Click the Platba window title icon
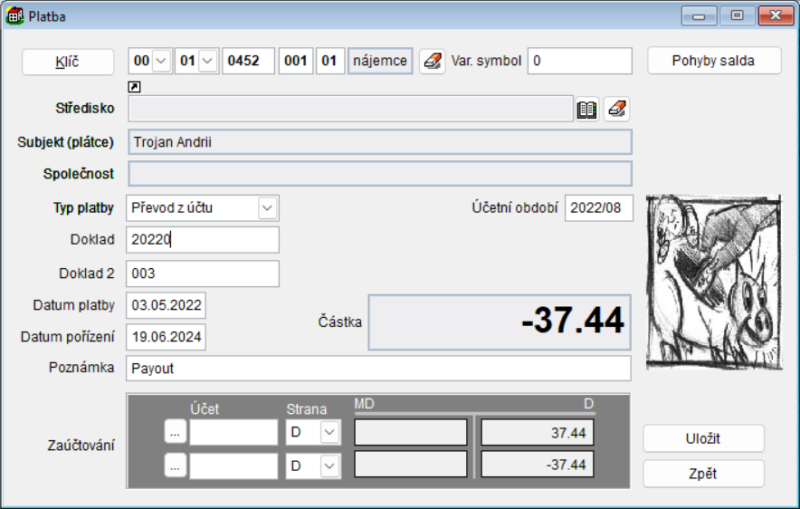 pyautogui.click(x=15, y=16)
